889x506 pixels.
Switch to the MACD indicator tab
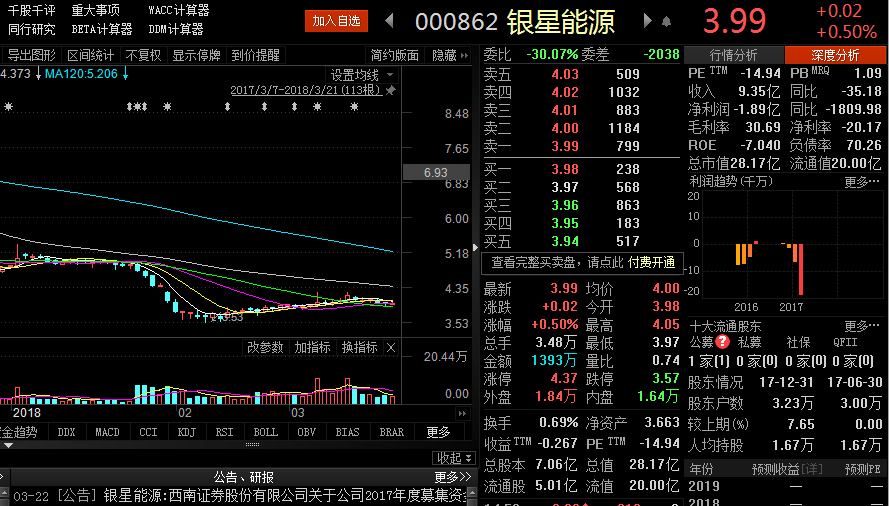point(107,432)
